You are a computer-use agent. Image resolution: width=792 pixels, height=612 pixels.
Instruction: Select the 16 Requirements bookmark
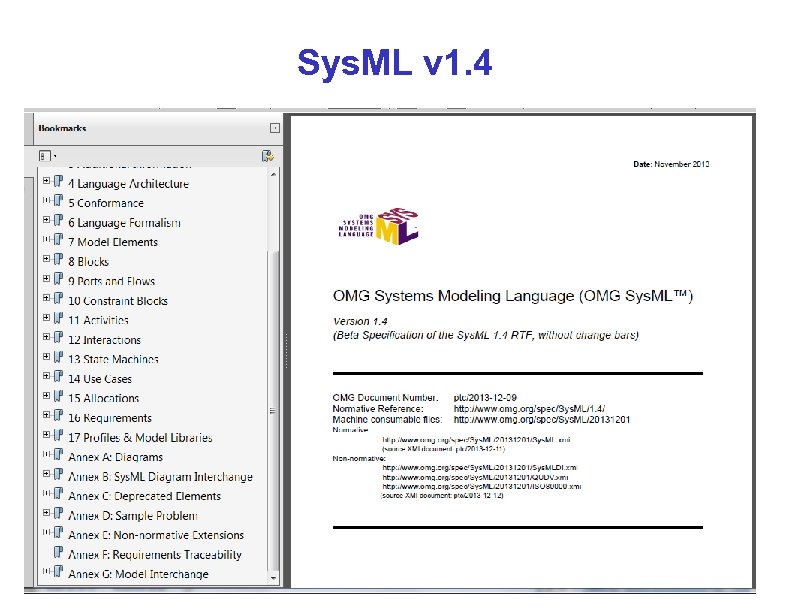point(110,418)
